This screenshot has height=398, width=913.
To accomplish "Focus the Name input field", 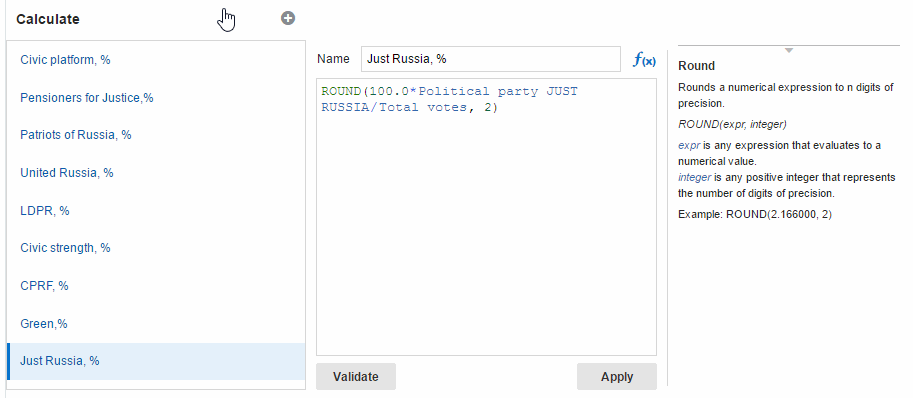I will click(491, 59).
